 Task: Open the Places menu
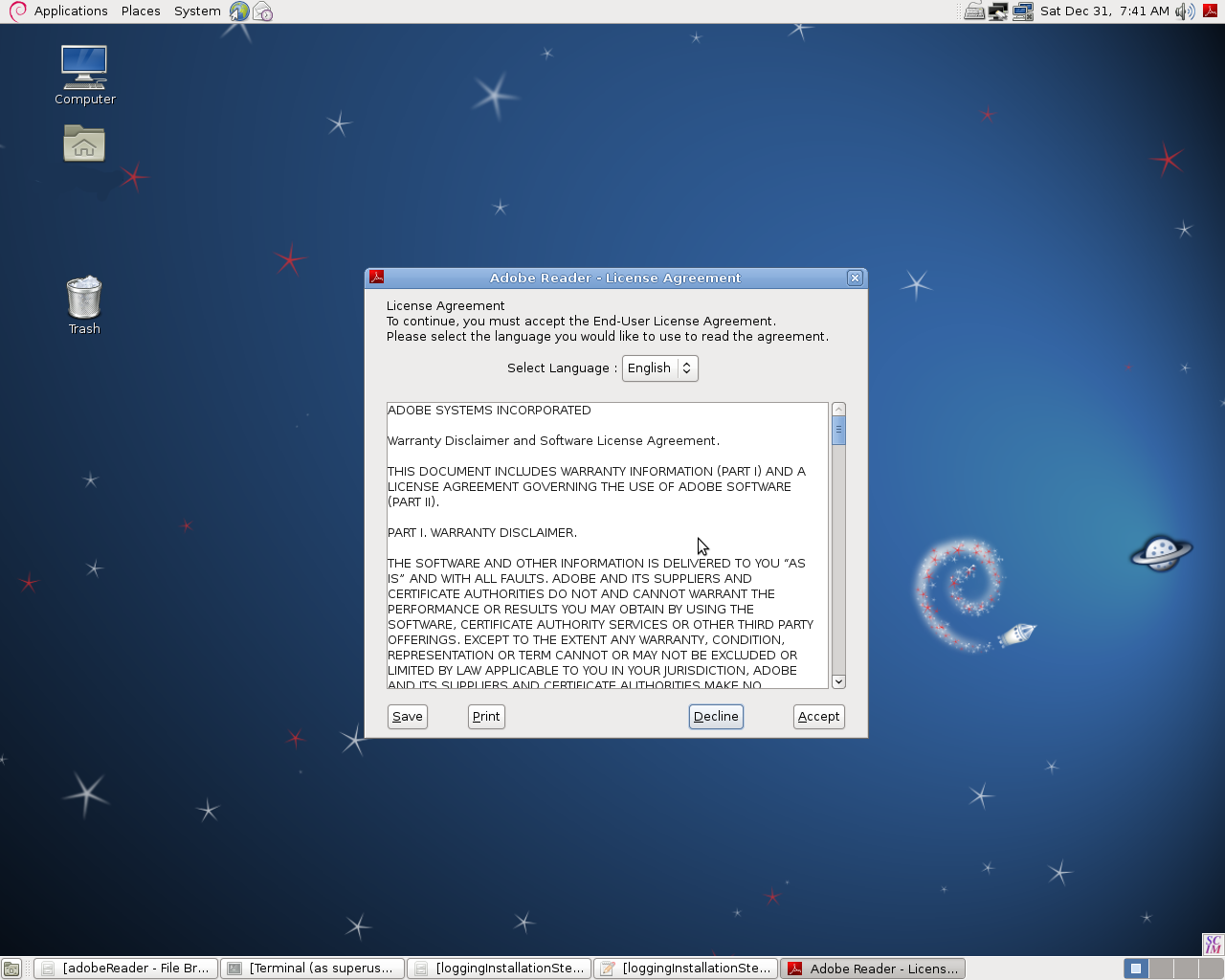click(141, 11)
